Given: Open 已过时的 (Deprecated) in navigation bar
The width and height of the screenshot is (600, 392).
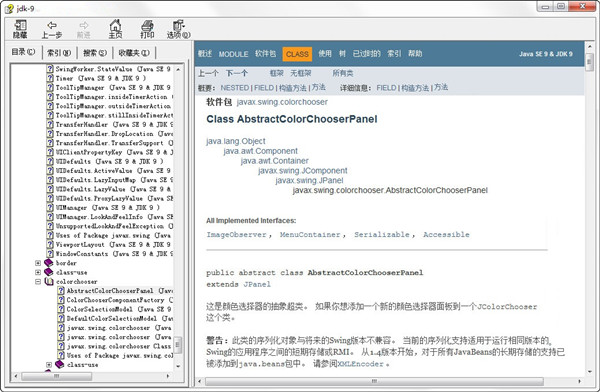Looking at the screenshot, I should [367, 54].
